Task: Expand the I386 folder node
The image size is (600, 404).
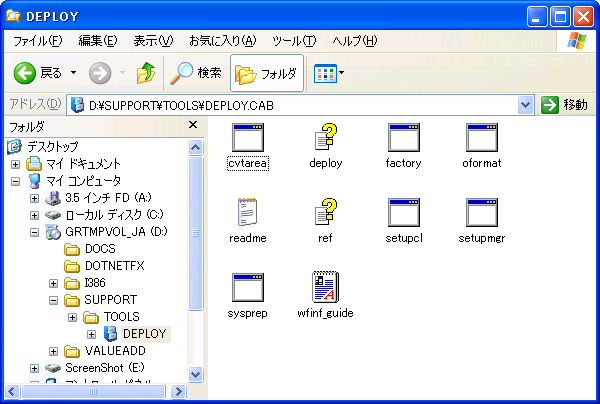Action: pos(54,283)
